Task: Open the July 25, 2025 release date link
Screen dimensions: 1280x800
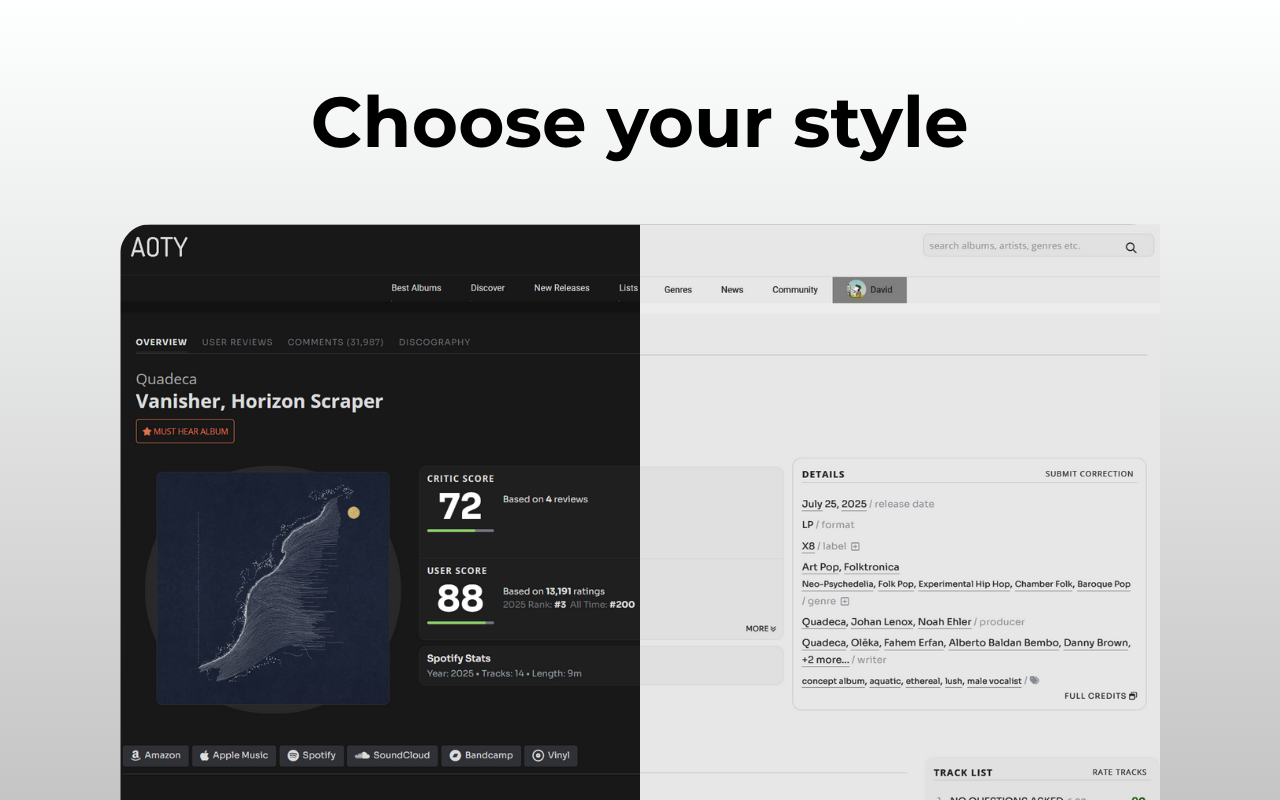Action: click(834, 504)
